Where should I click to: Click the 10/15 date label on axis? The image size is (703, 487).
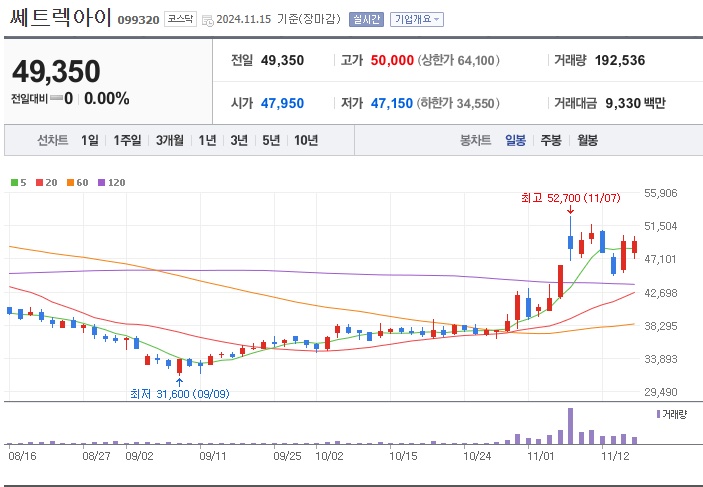403,456
